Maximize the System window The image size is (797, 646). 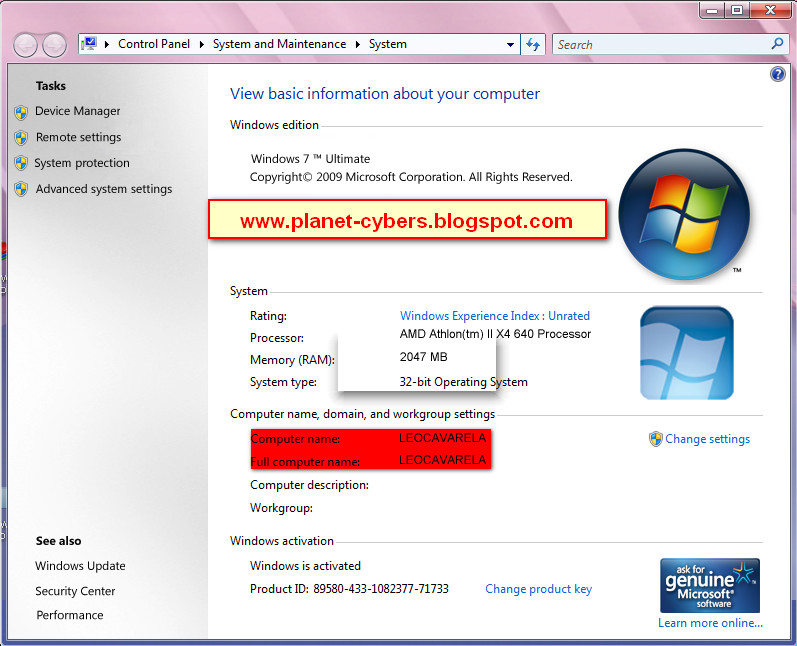[737, 10]
